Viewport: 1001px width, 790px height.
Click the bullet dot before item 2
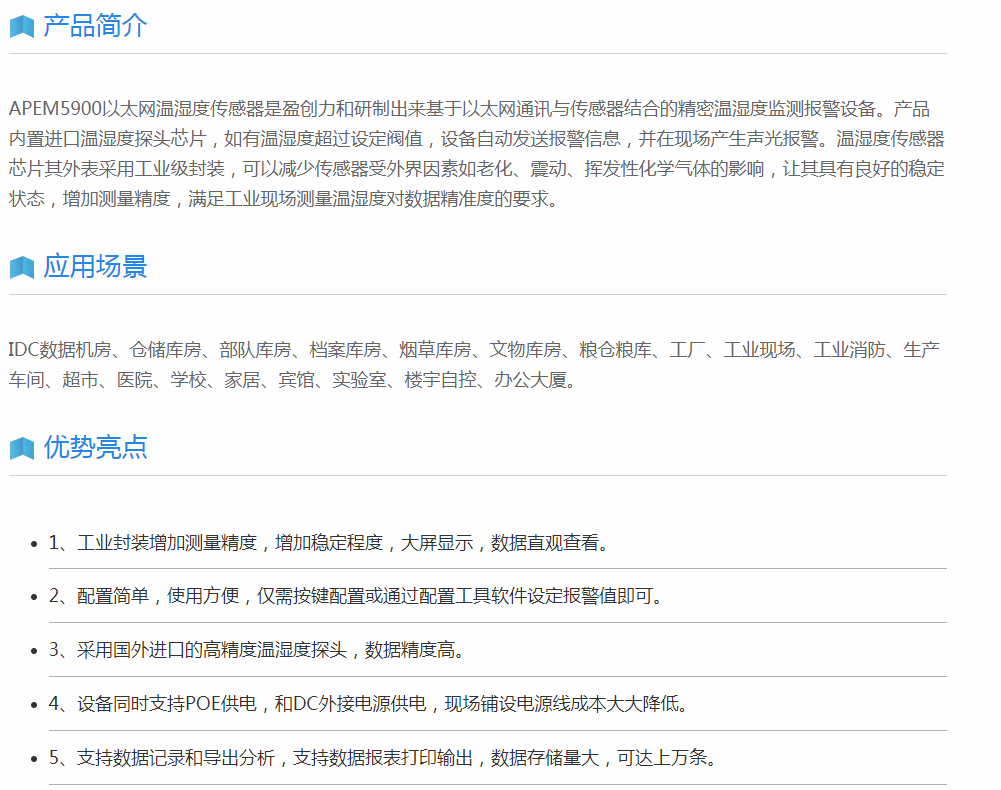point(35,598)
